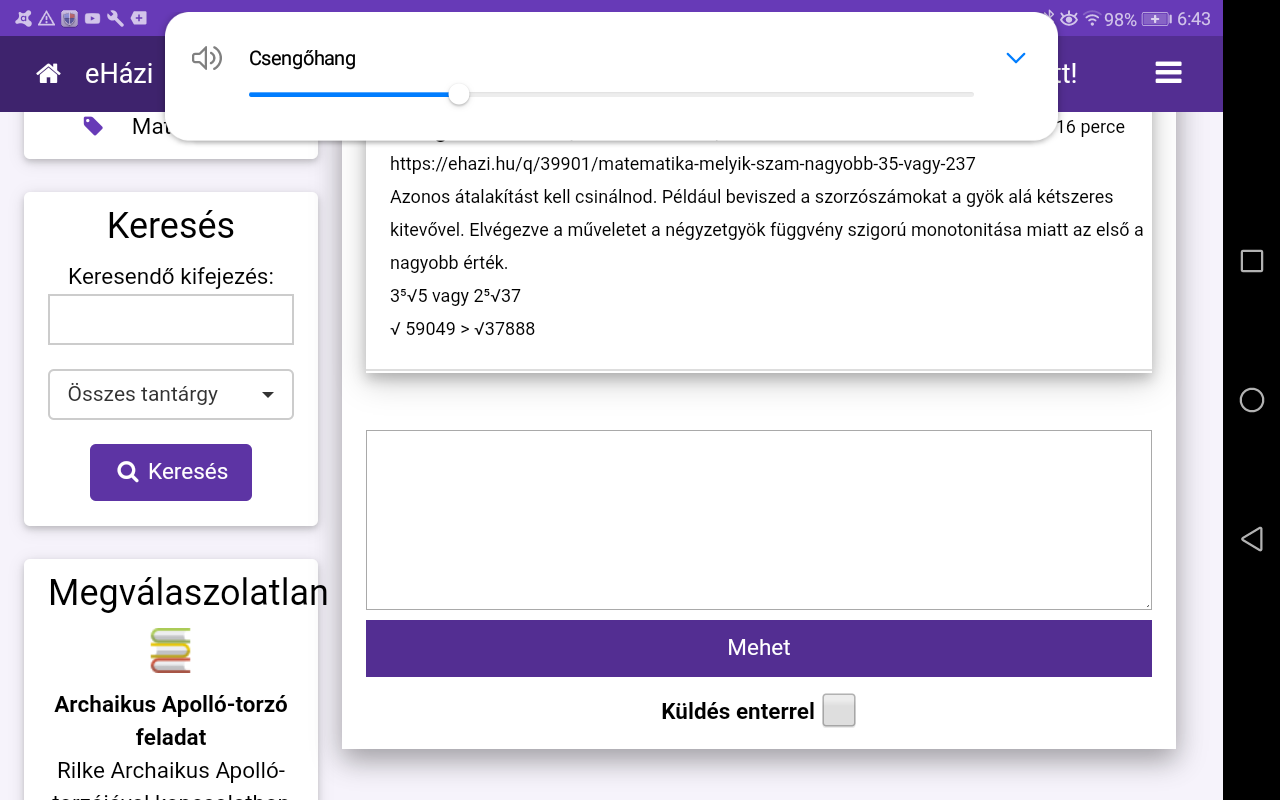
Task: Tap the Android recent apps square
Action: tap(1251, 261)
